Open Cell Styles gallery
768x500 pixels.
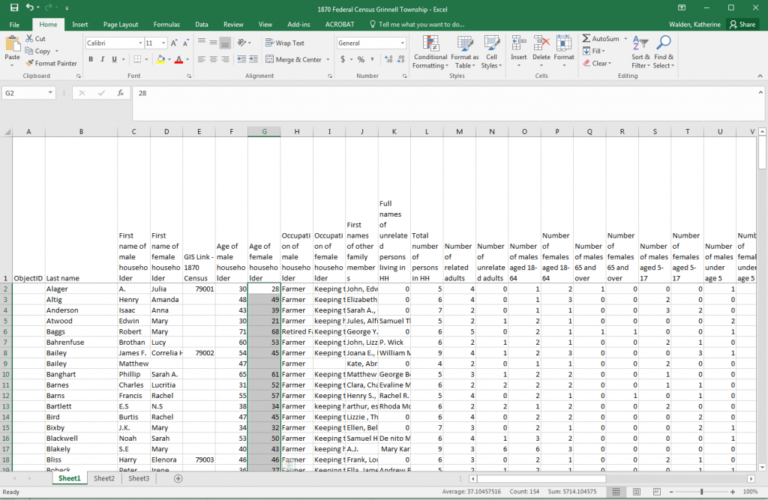pyautogui.click(x=491, y=52)
